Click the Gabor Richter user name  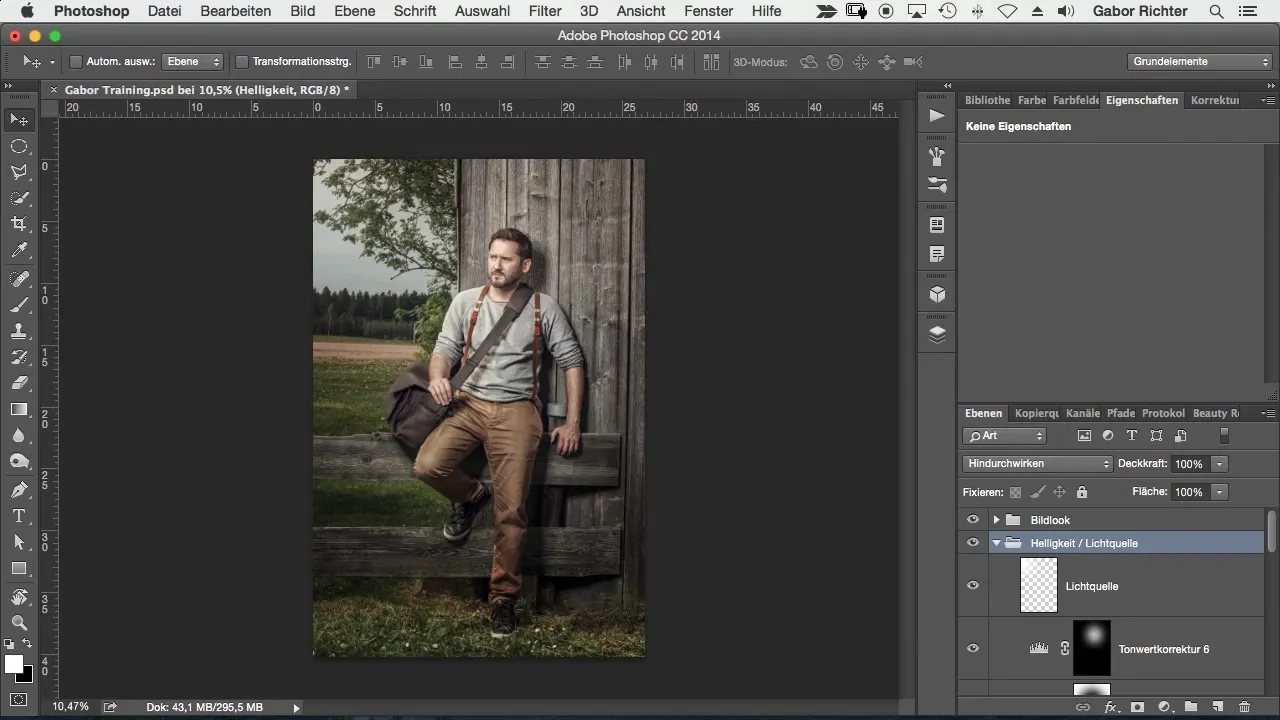(1138, 11)
